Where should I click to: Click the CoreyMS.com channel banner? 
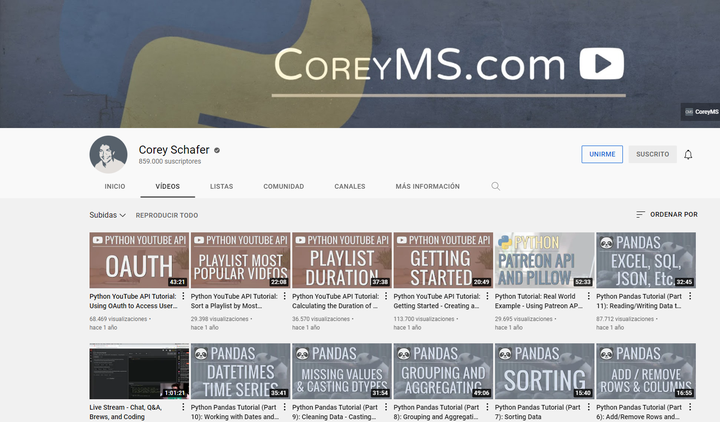coord(360,64)
